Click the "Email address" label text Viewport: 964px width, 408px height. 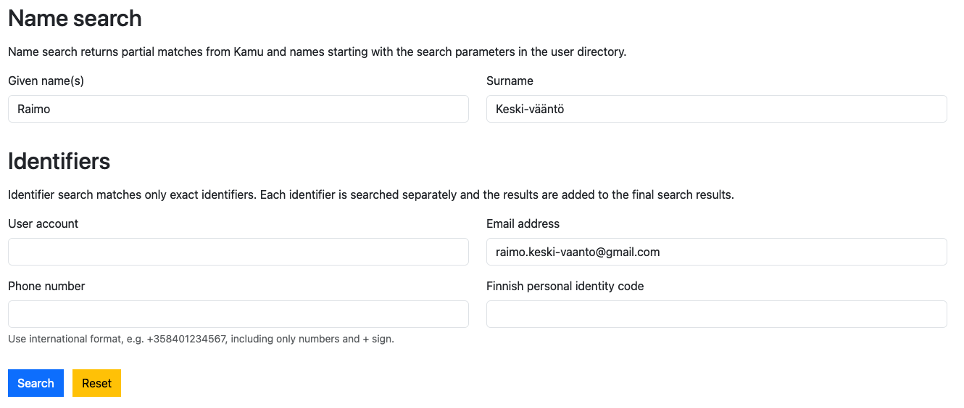(x=523, y=223)
